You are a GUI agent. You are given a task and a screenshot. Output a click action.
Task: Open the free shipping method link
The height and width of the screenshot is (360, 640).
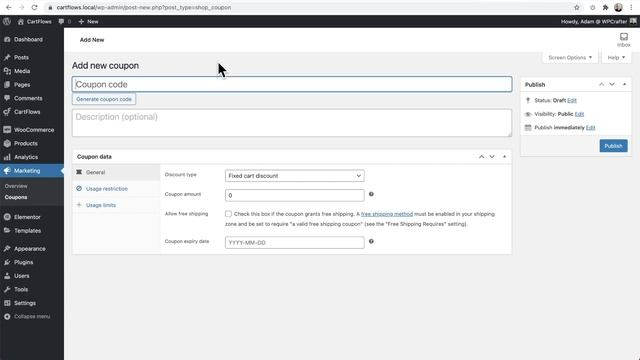click(x=387, y=214)
